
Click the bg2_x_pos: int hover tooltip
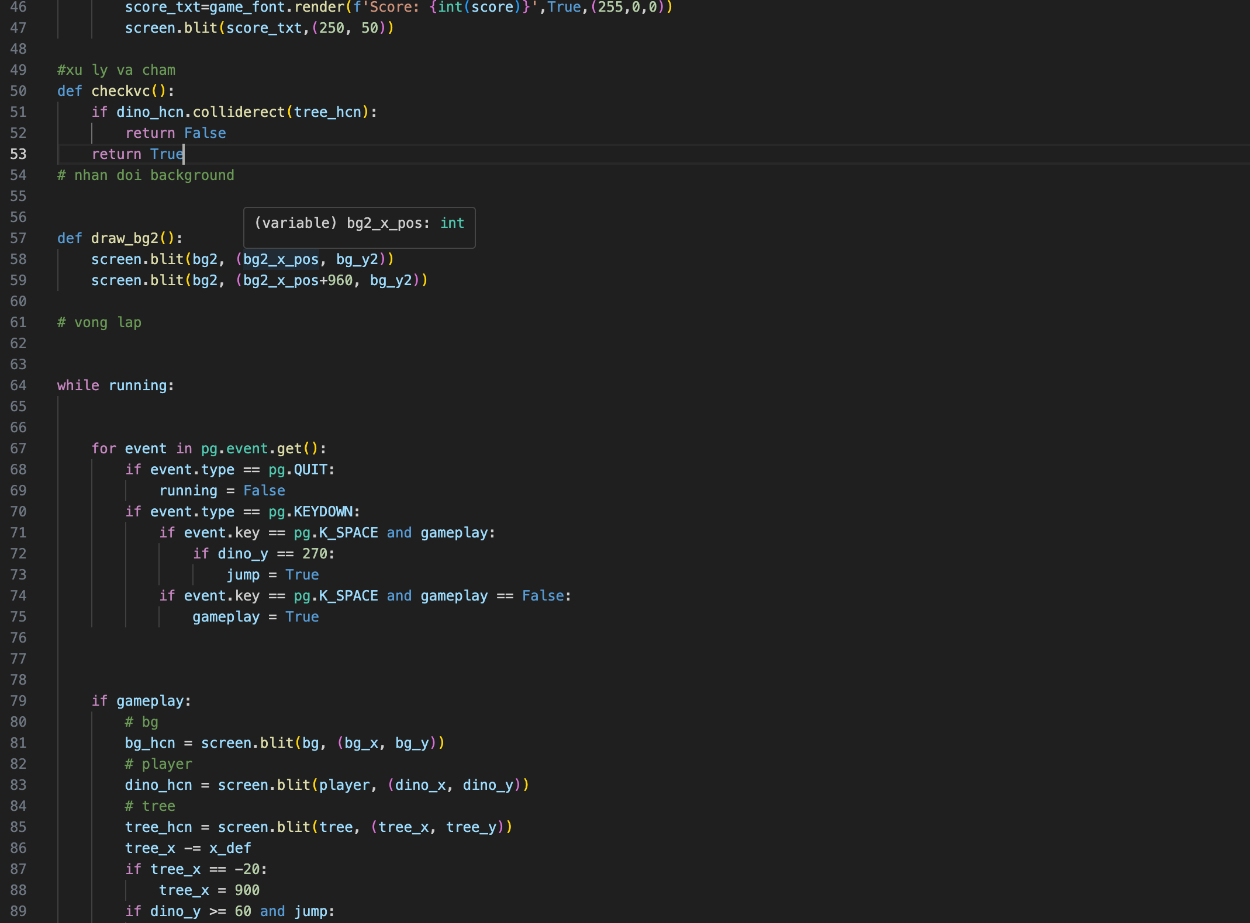click(359, 223)
